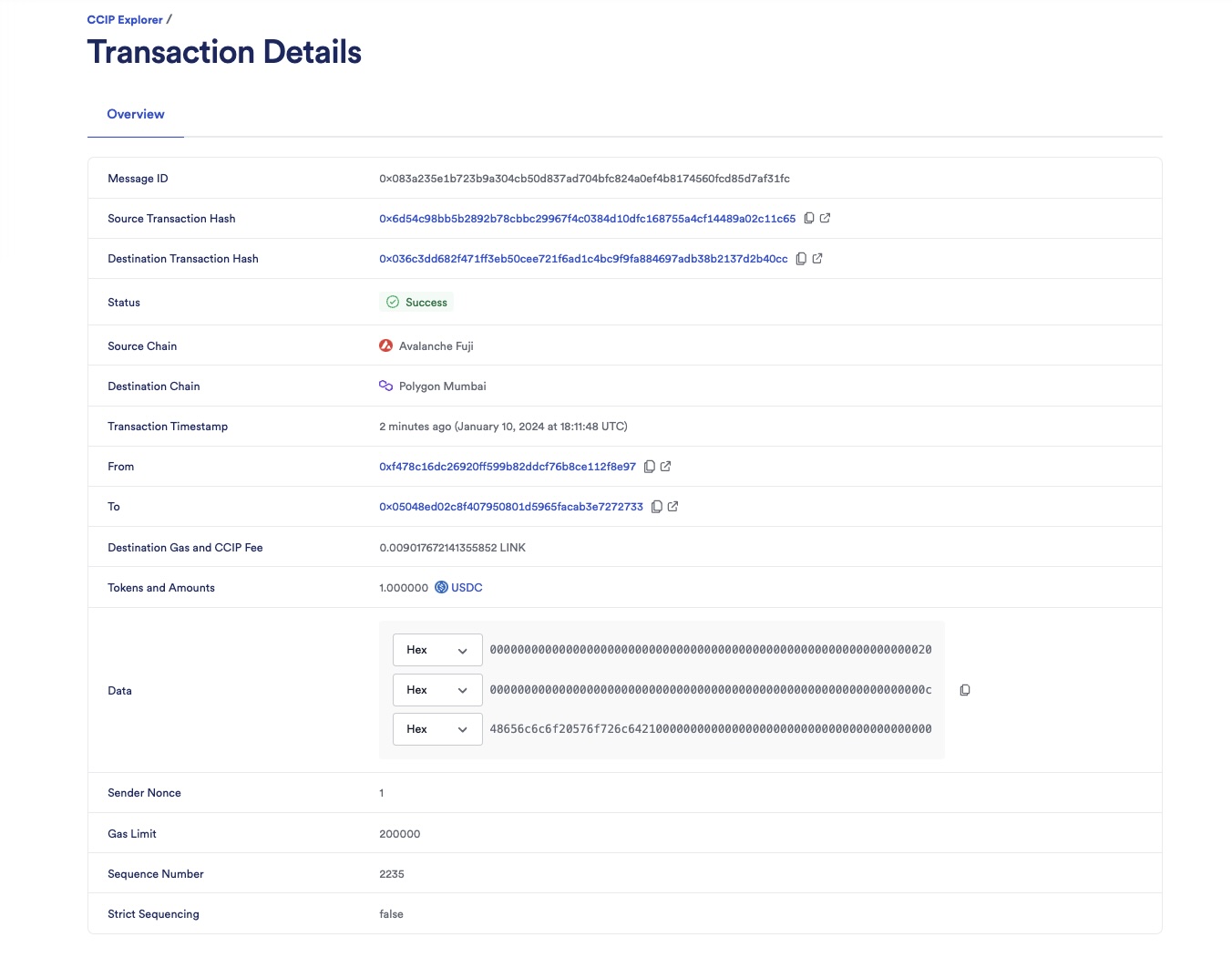Click the Gas Limit value 200000
Viewport: 1232px width, 958px height.
[400, 834]
